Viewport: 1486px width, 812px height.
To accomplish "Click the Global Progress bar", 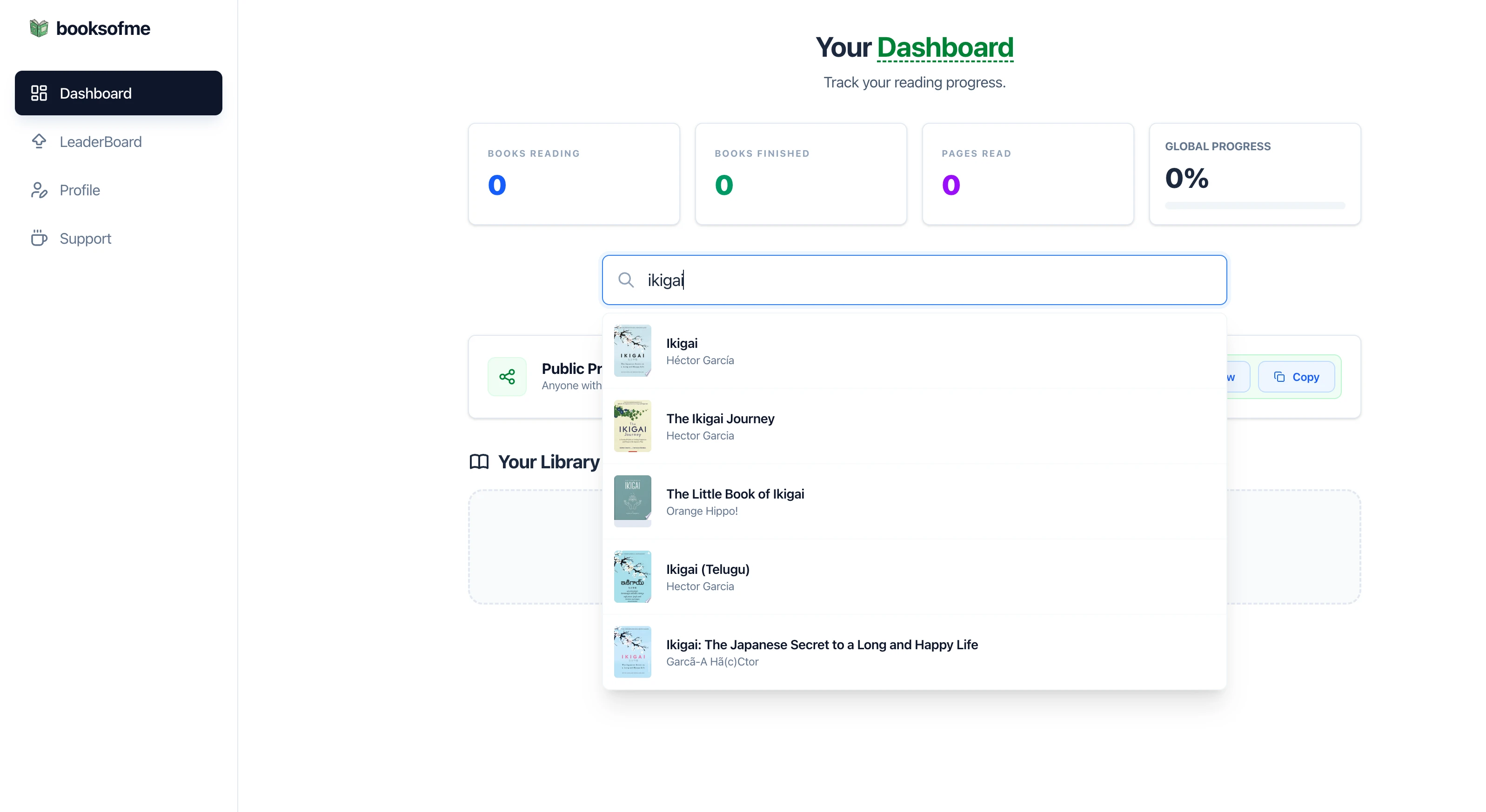I will tap(1254, 205).
